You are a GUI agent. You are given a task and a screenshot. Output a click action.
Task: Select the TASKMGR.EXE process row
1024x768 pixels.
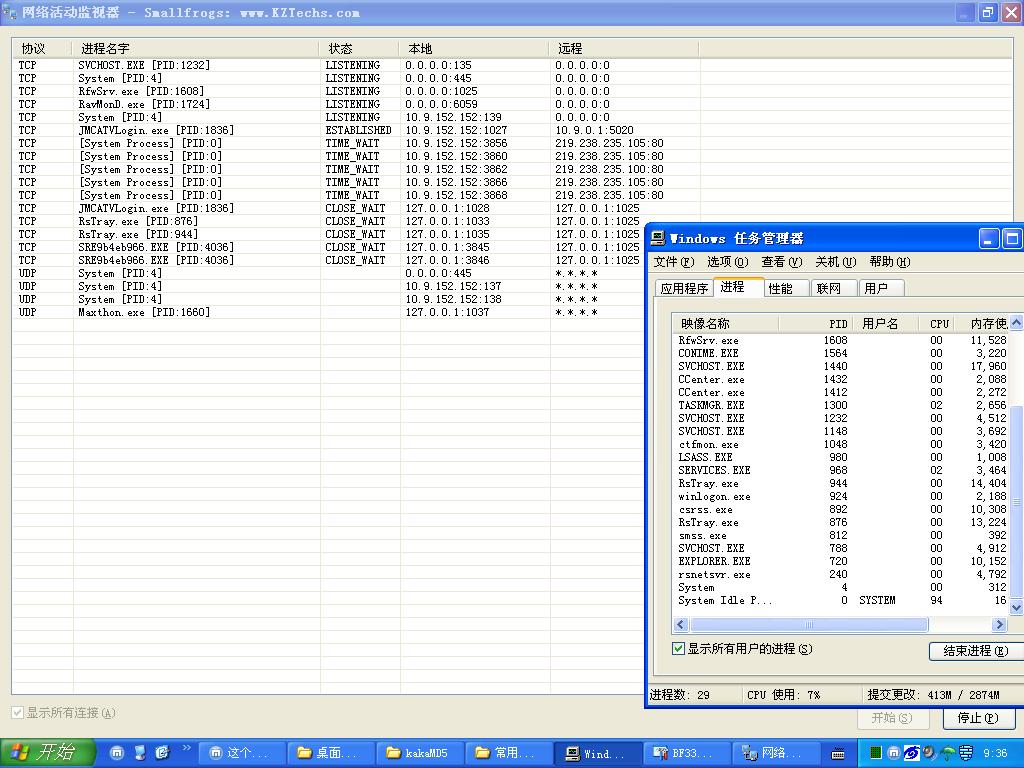711,405
